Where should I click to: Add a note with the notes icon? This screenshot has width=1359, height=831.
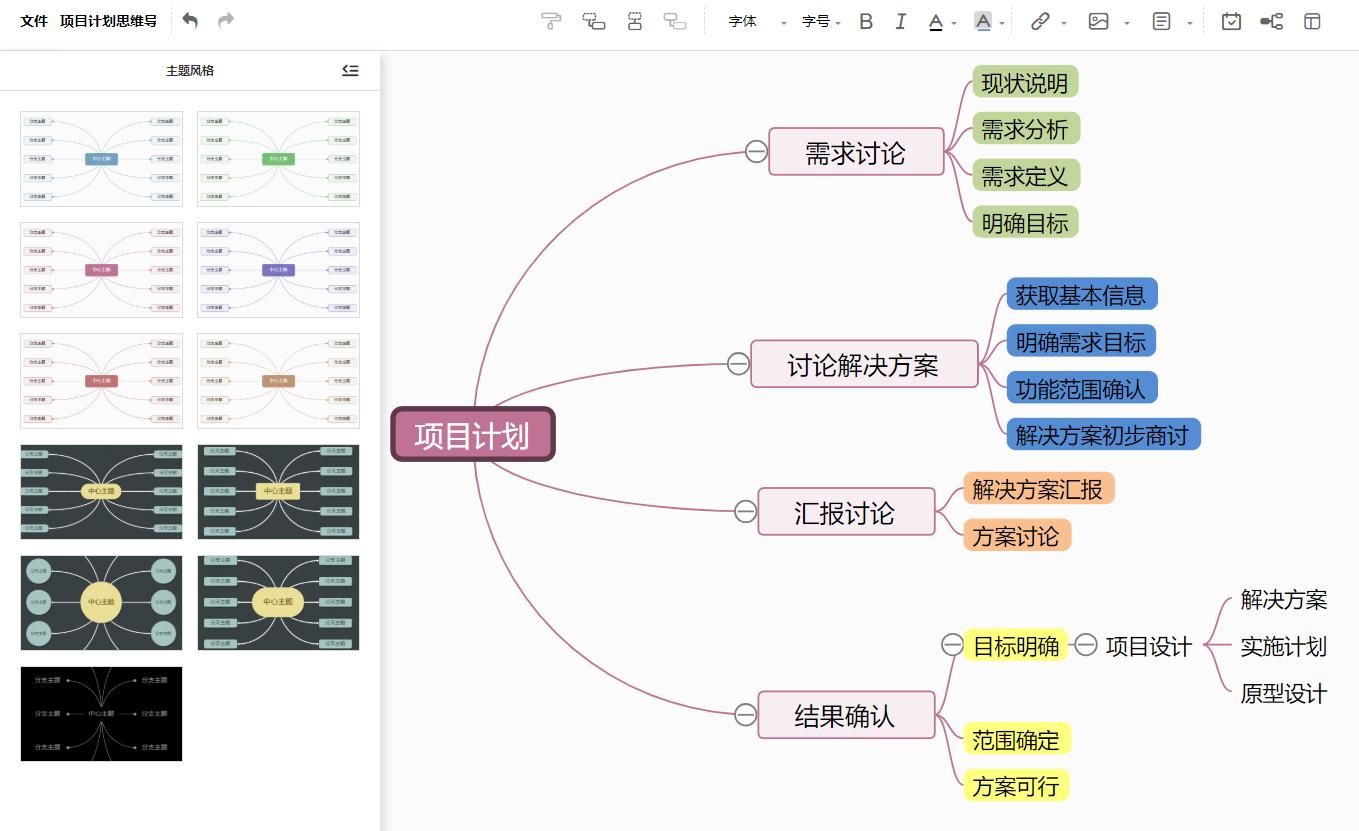coord(1161,21)
